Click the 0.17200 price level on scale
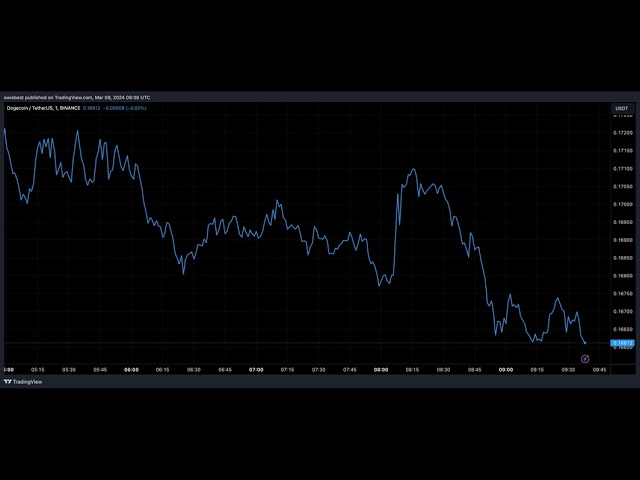This screenshot has height=480, width=640. (x=622, y=132)
